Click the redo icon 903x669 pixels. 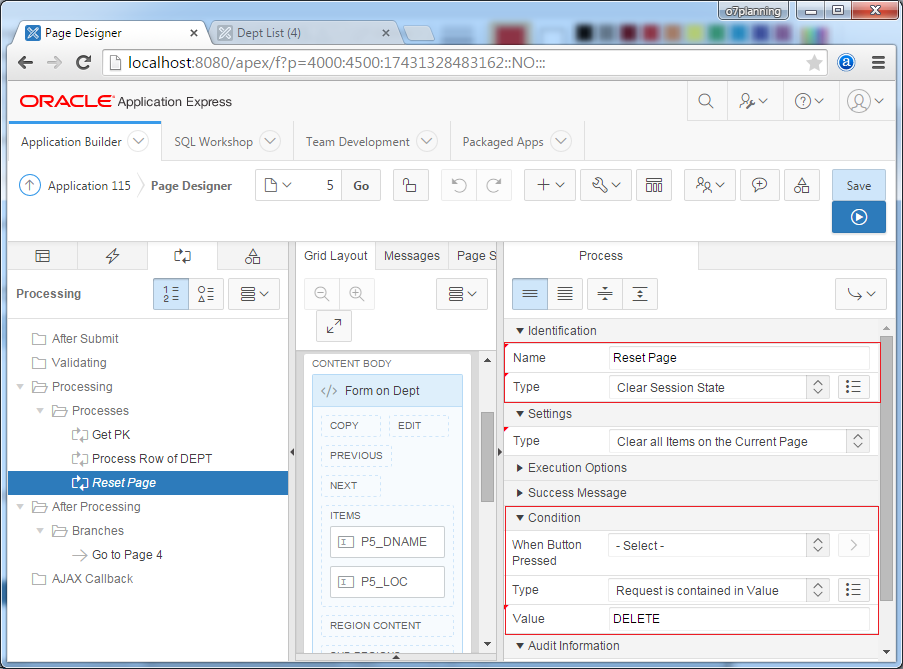[x=494, y=185]
